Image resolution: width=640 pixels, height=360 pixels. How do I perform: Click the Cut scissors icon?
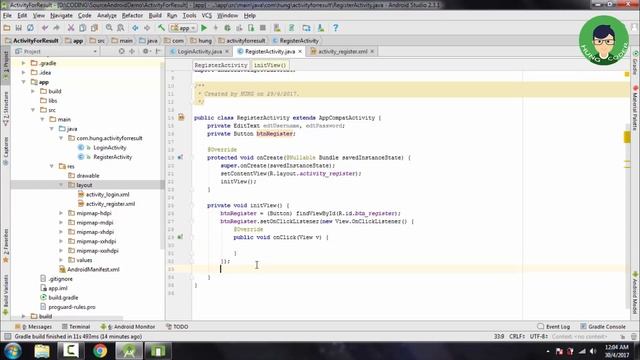71,28
